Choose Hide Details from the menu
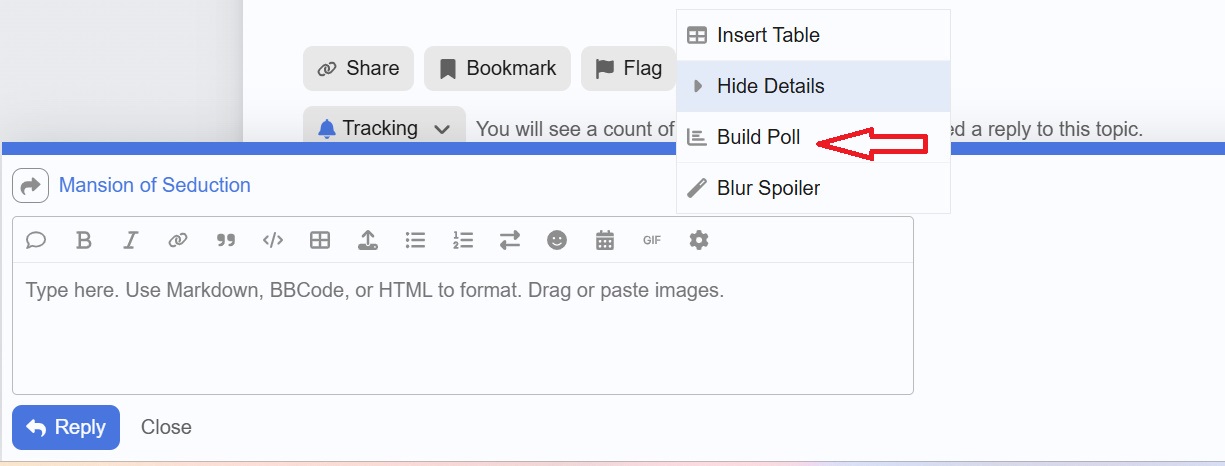 [x=770, y=86]
